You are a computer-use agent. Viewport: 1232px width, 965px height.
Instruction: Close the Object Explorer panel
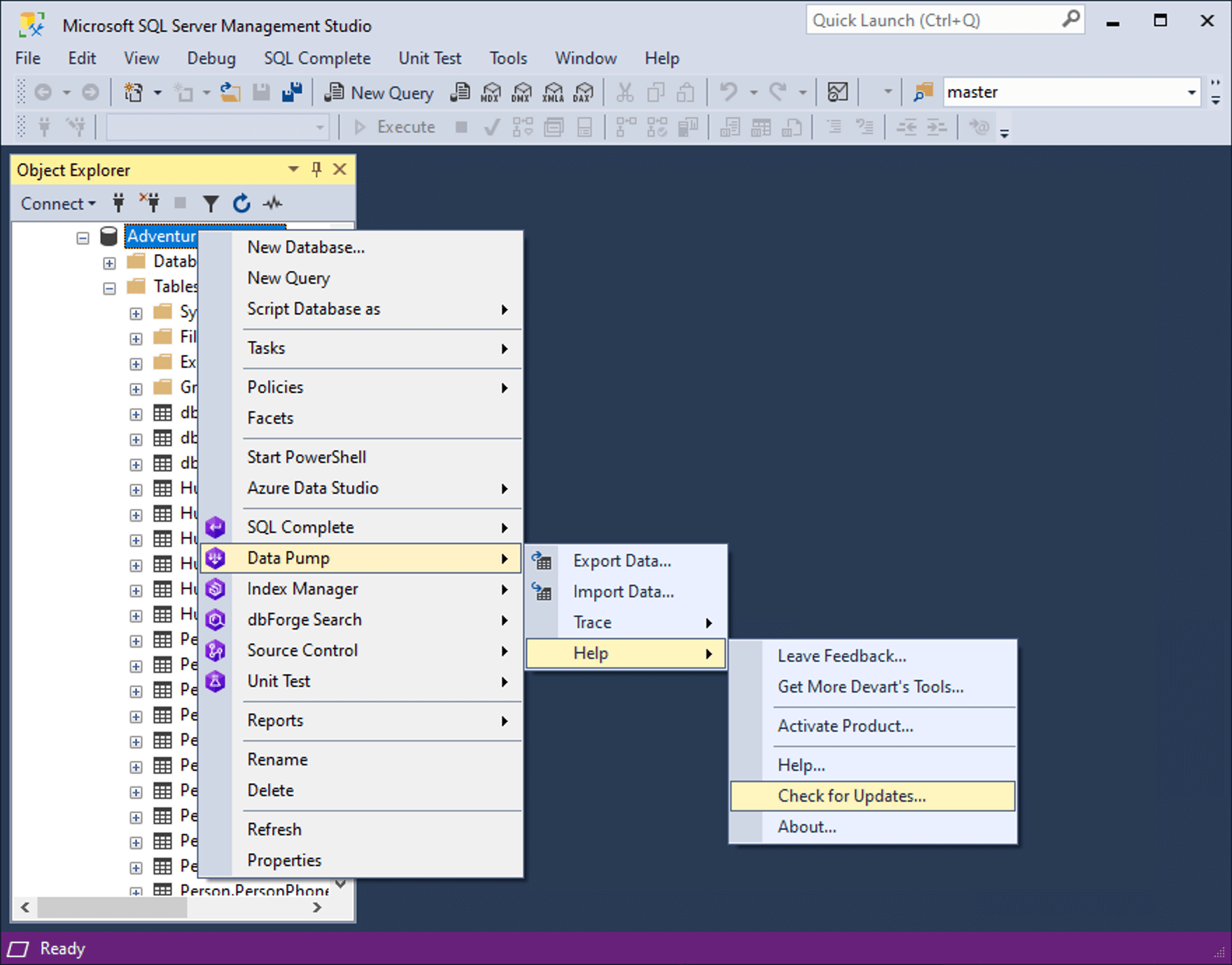(339, 169)
